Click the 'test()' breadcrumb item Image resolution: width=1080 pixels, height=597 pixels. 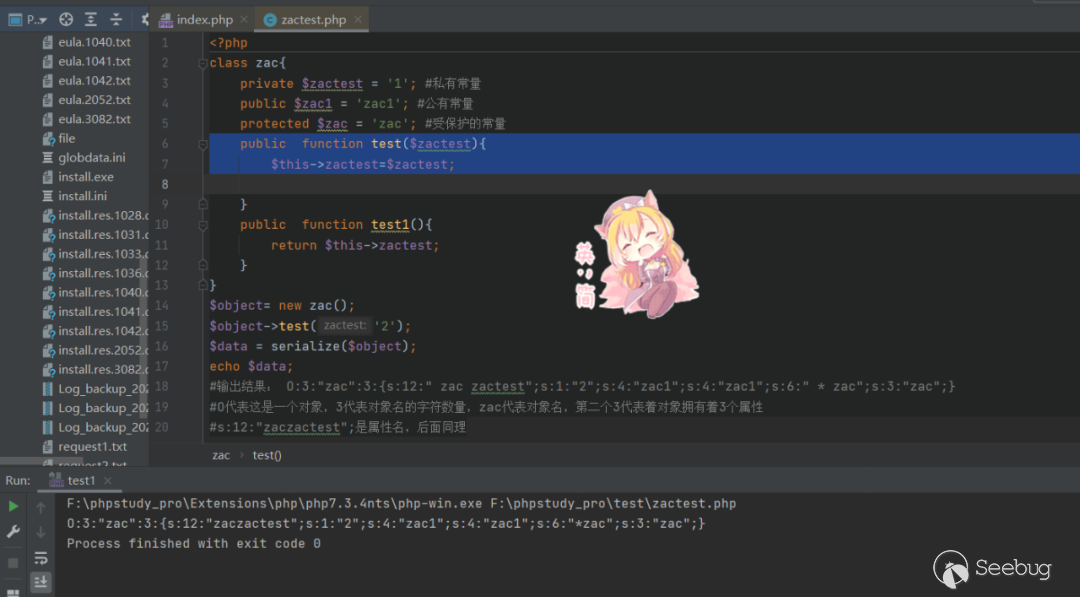click(267, 455)
